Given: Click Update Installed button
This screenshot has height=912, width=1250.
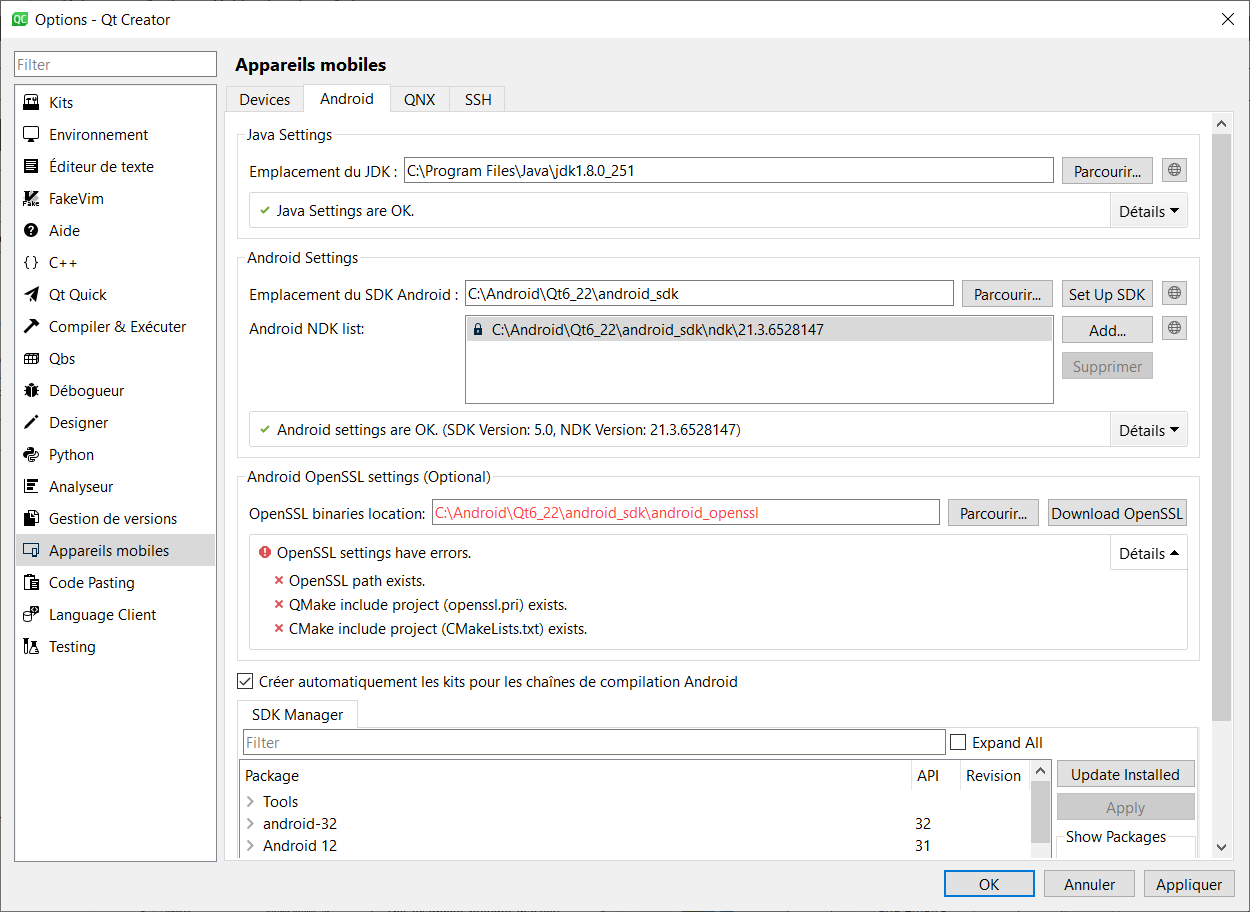Looking at the screenshot, I should [x=1125, y=774].
